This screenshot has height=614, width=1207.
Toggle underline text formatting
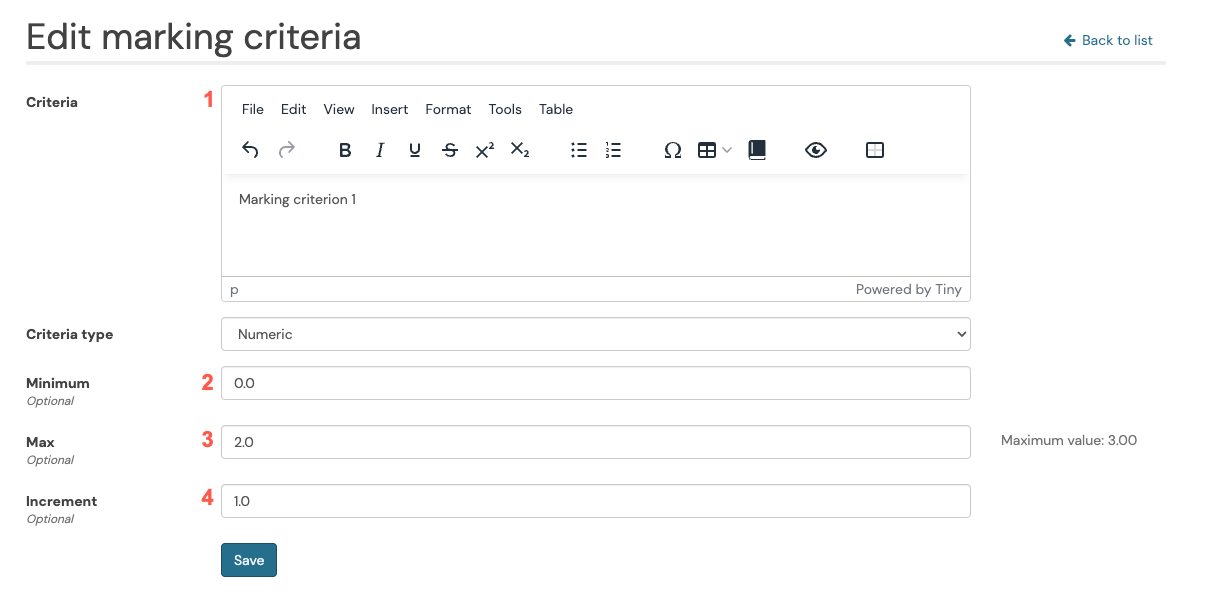(x=415, y=150)
